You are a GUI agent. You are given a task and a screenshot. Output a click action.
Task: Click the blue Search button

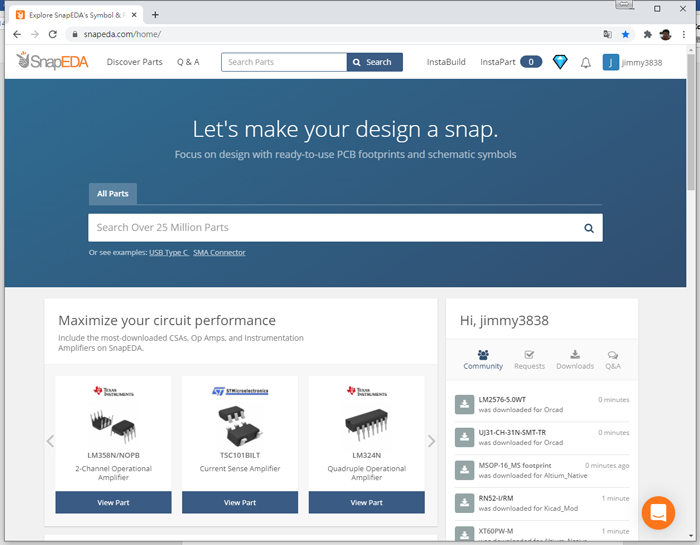(375, 62)
